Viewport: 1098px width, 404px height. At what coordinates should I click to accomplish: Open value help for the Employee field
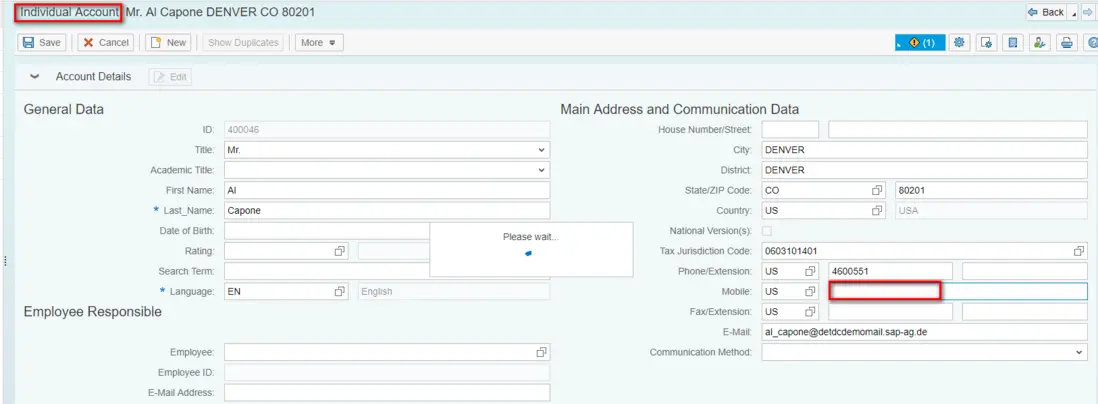click(541, 352)
